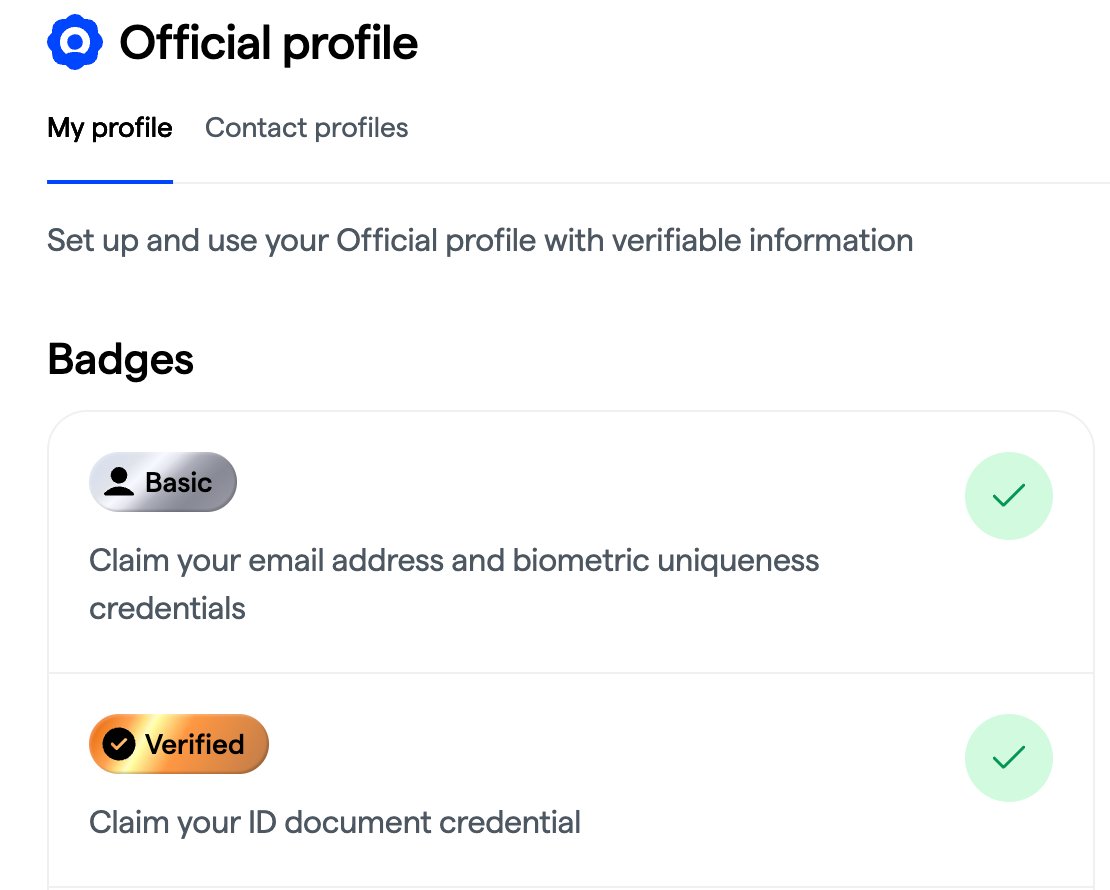Open the Contact profiles tab
The image size is (1110, 890).
click(306, 128)
